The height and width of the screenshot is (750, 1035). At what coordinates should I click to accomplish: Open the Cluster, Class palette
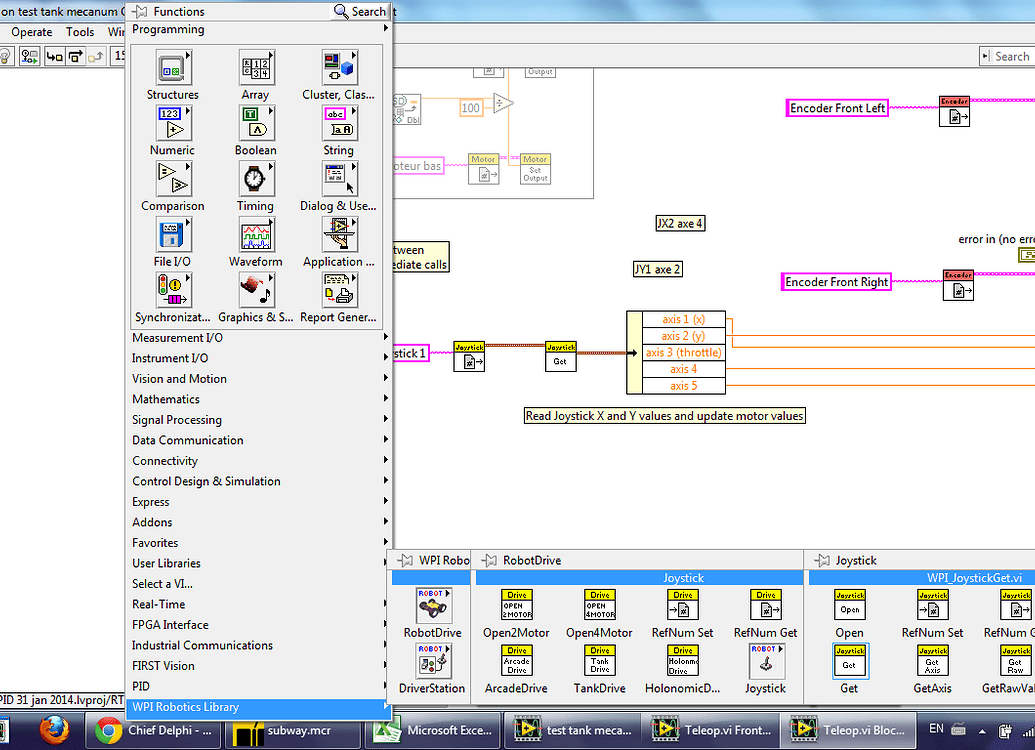click(339, 67)
